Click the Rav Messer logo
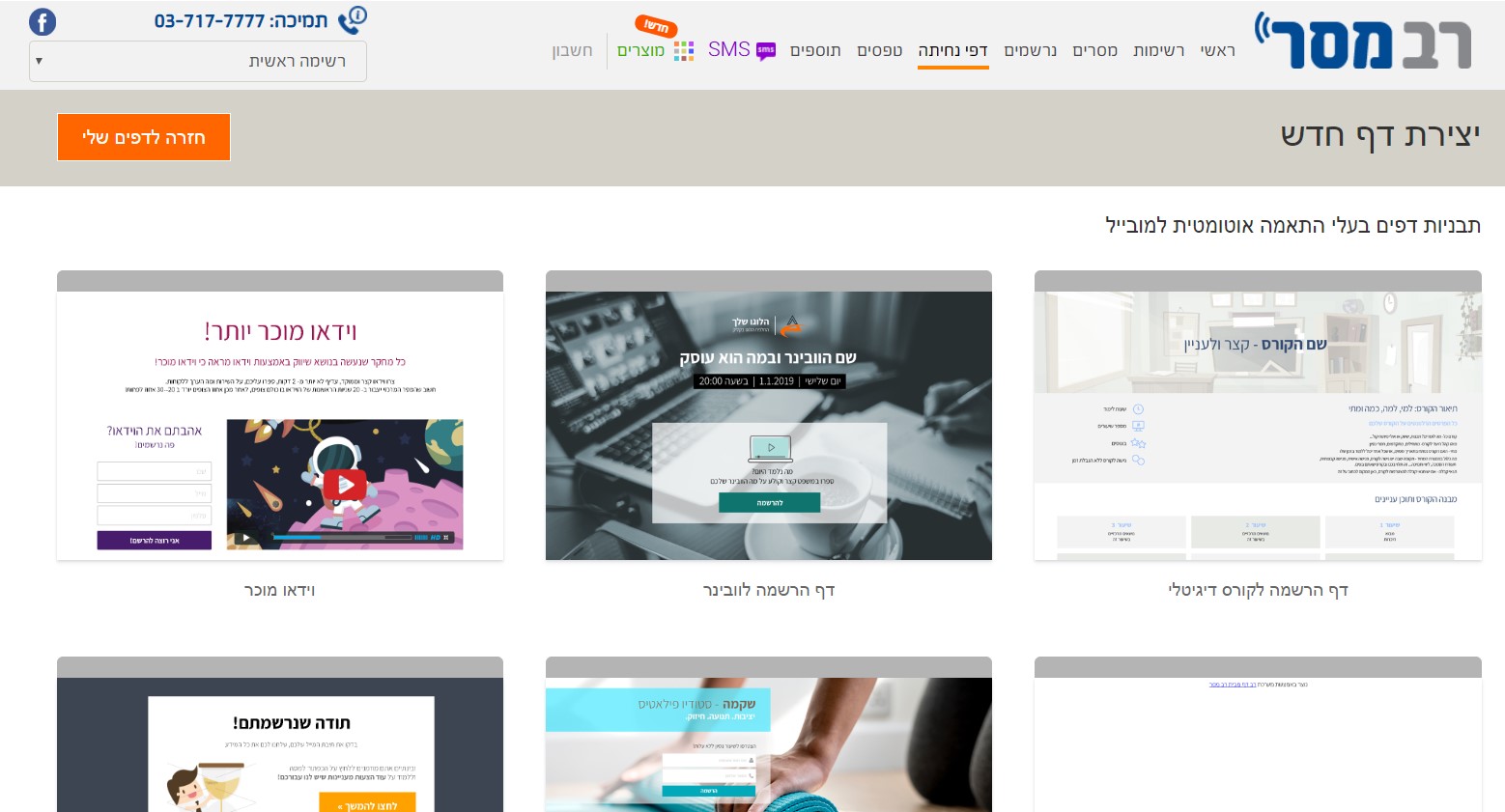This screenshot has width=1505, height=812. 1363,41
